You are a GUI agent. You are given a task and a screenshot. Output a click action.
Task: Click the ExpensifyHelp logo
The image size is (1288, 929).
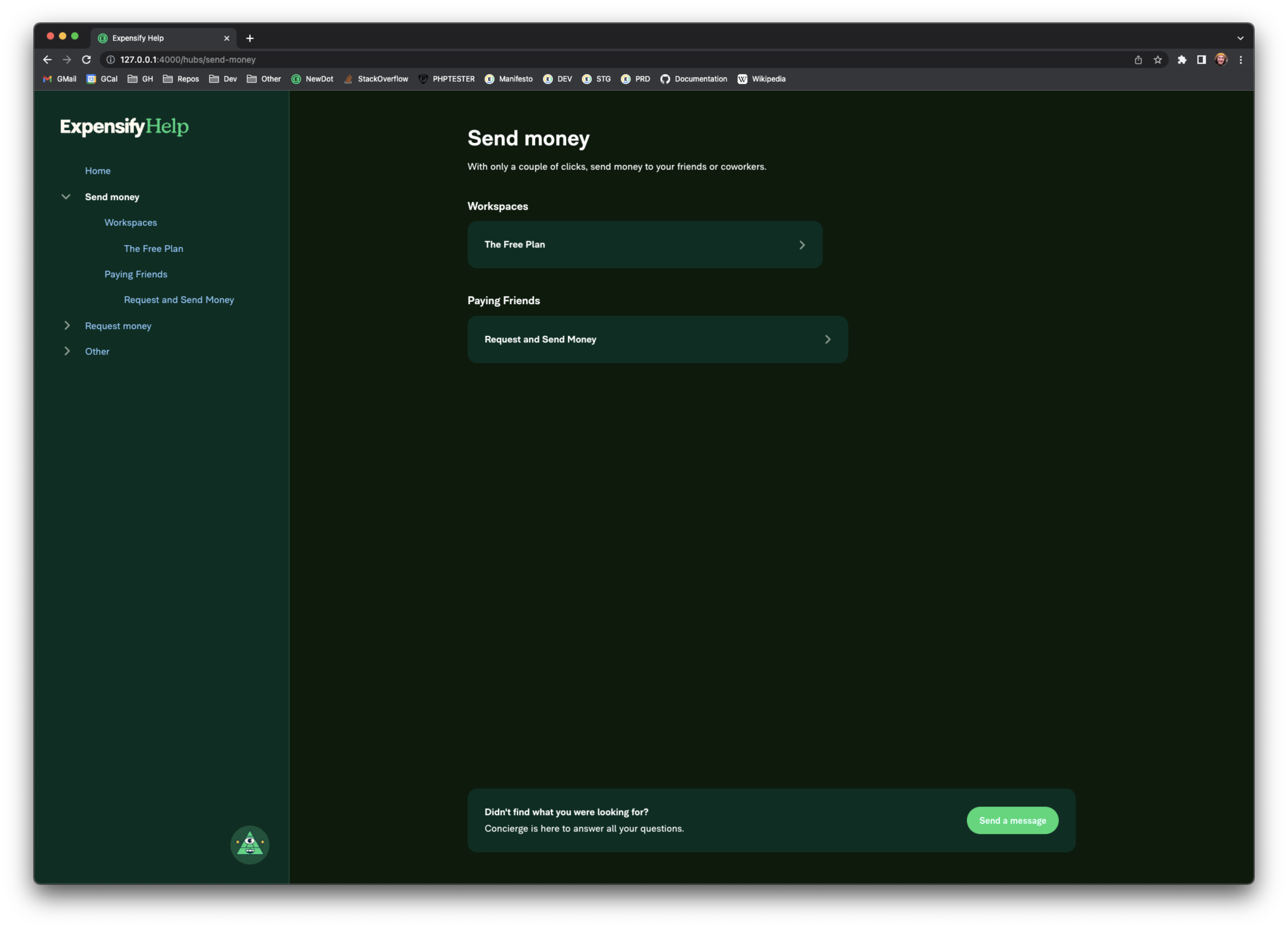click(x=124, y=126)
